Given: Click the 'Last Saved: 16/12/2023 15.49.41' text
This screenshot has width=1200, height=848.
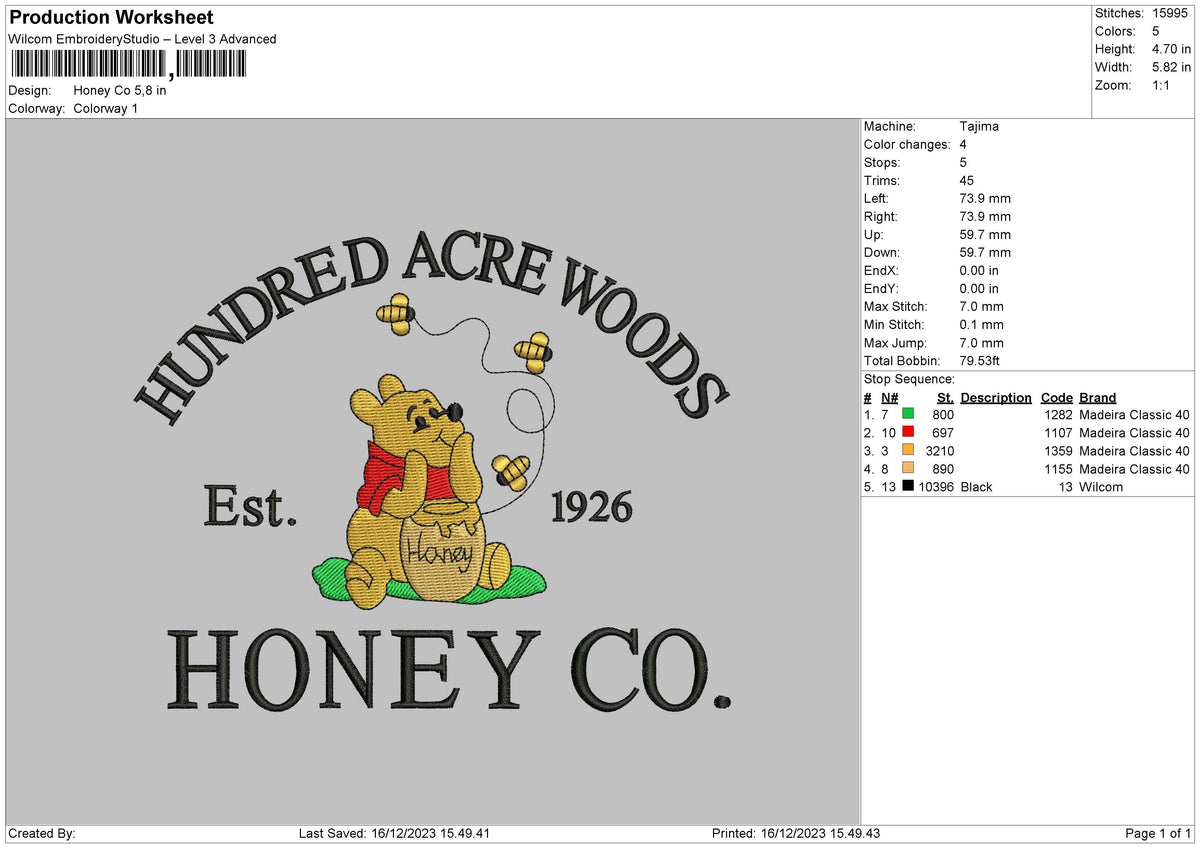Looking at the screenshot, I should [x=394, y=833].
